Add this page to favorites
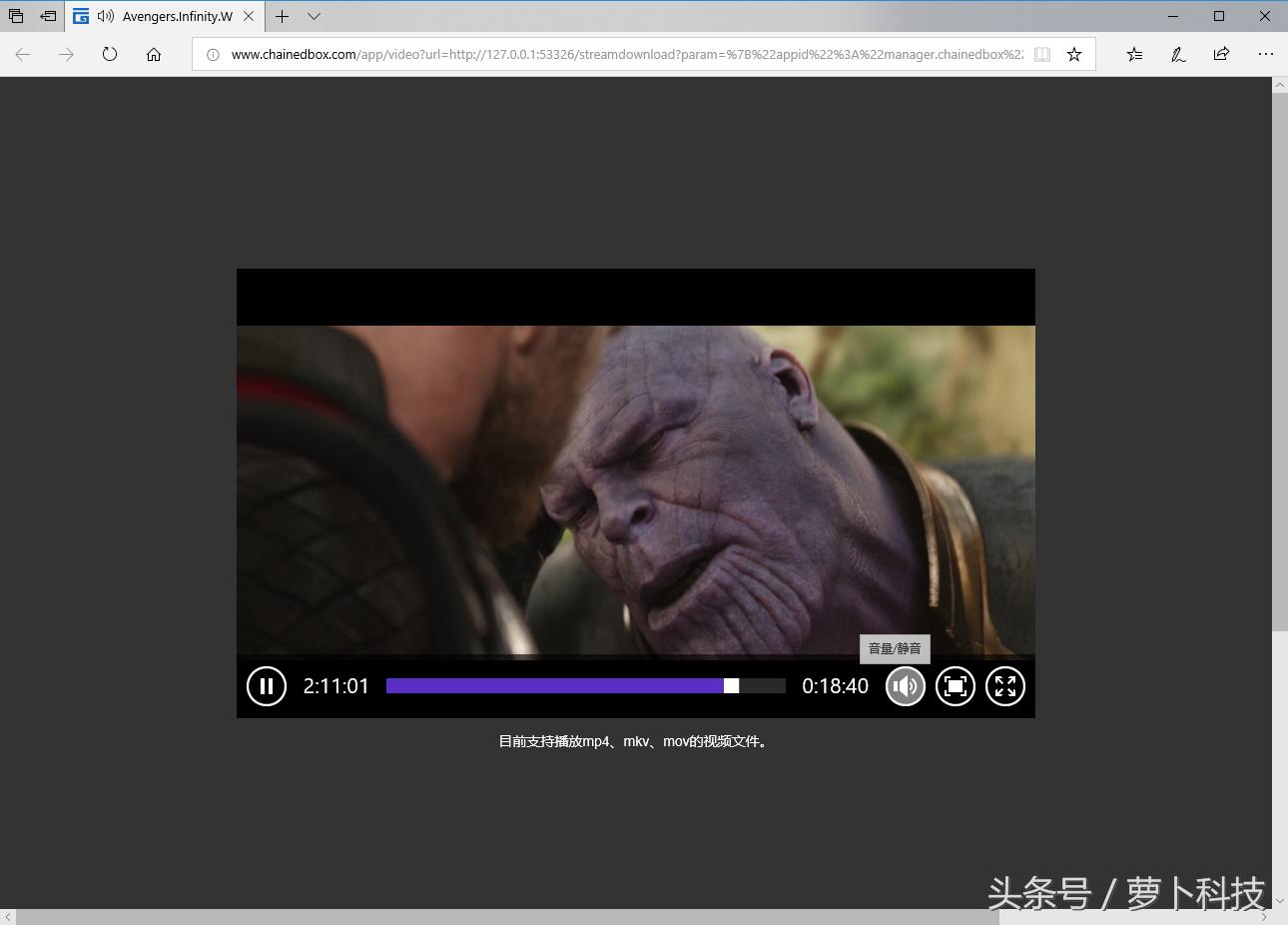The image size is (1288, 925). click(x=1074, y=54)
